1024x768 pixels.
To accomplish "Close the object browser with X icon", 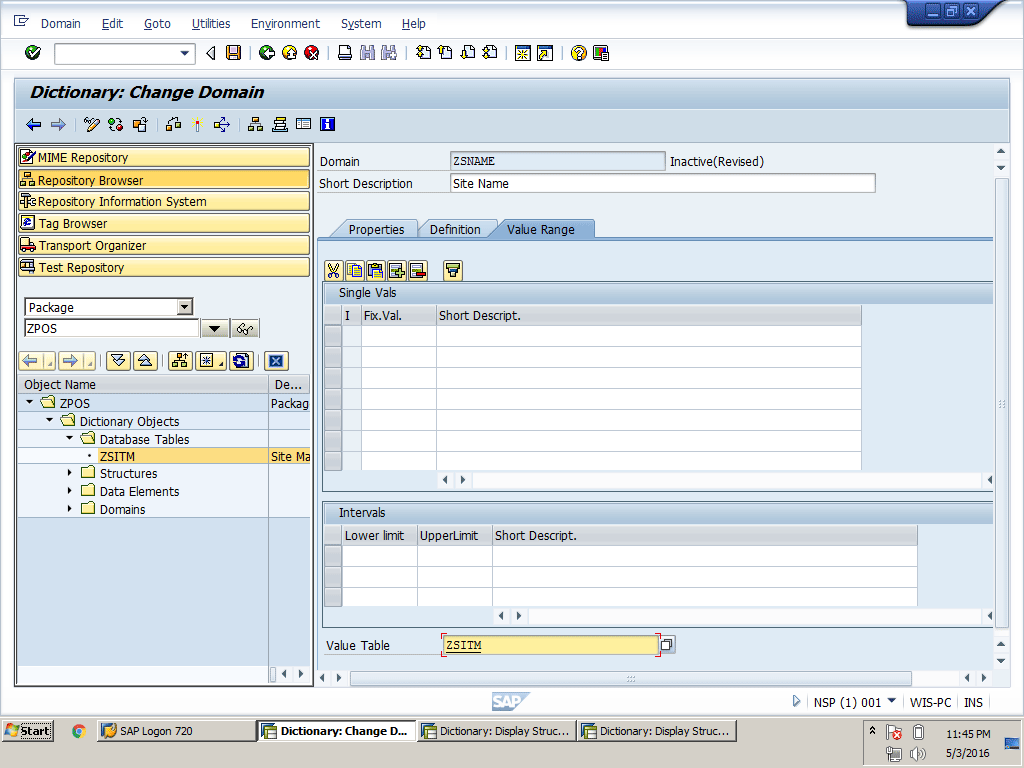I will pos(276,361).
